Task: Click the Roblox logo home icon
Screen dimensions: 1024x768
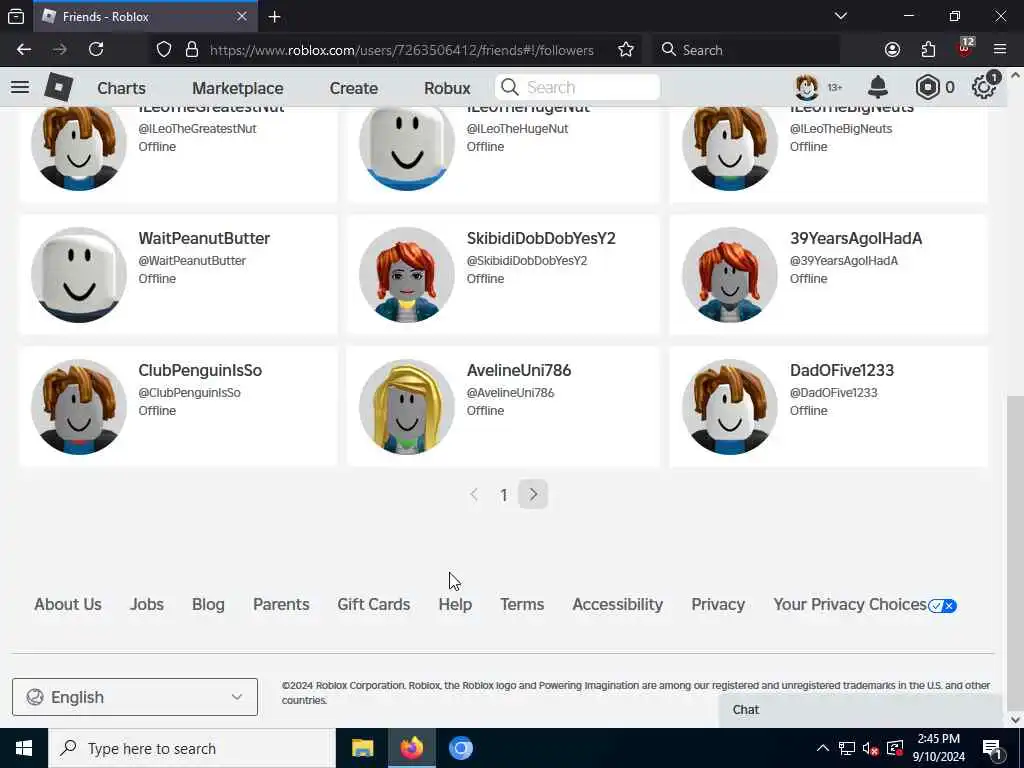Action: point(59,87)
